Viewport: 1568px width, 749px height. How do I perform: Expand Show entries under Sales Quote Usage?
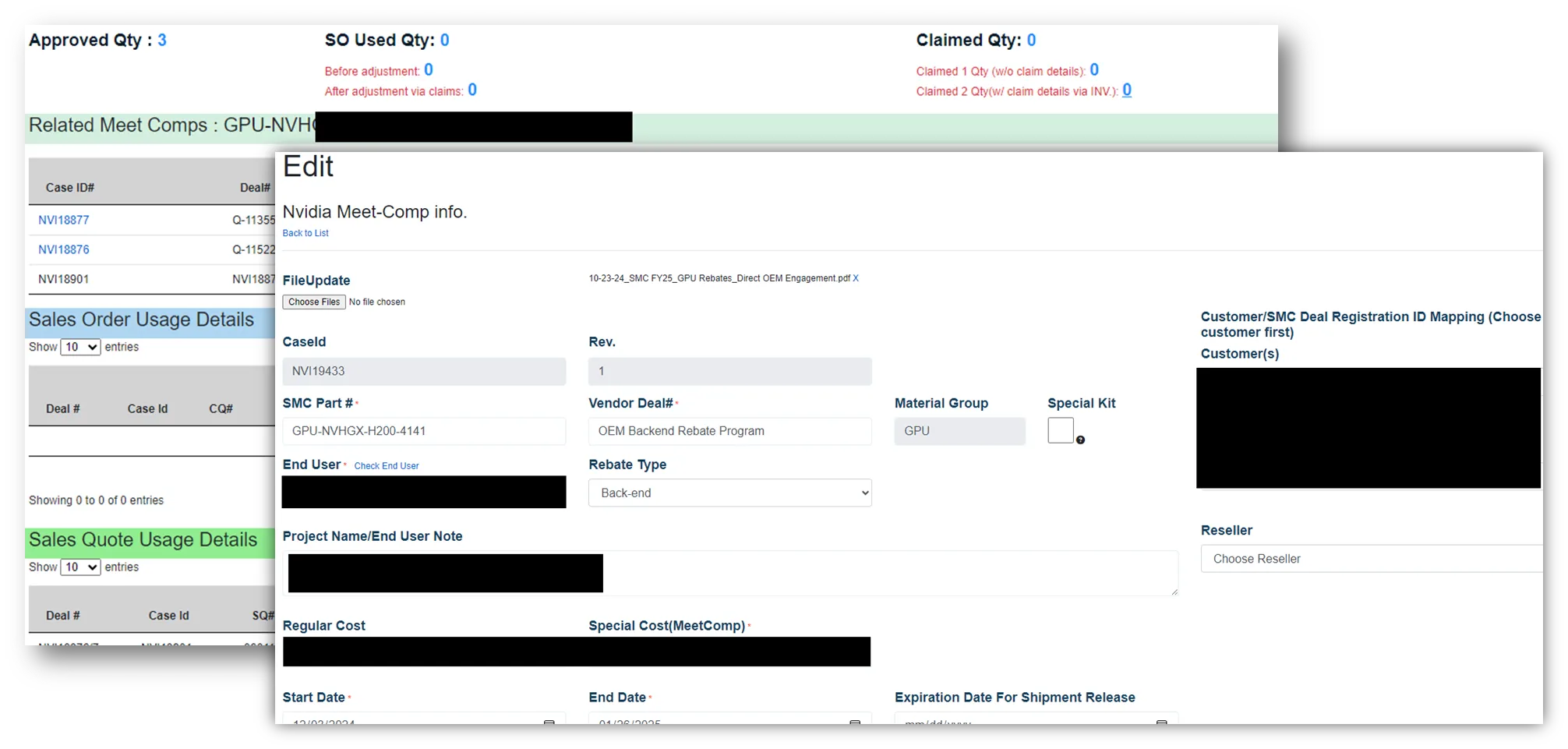(80, 567)
